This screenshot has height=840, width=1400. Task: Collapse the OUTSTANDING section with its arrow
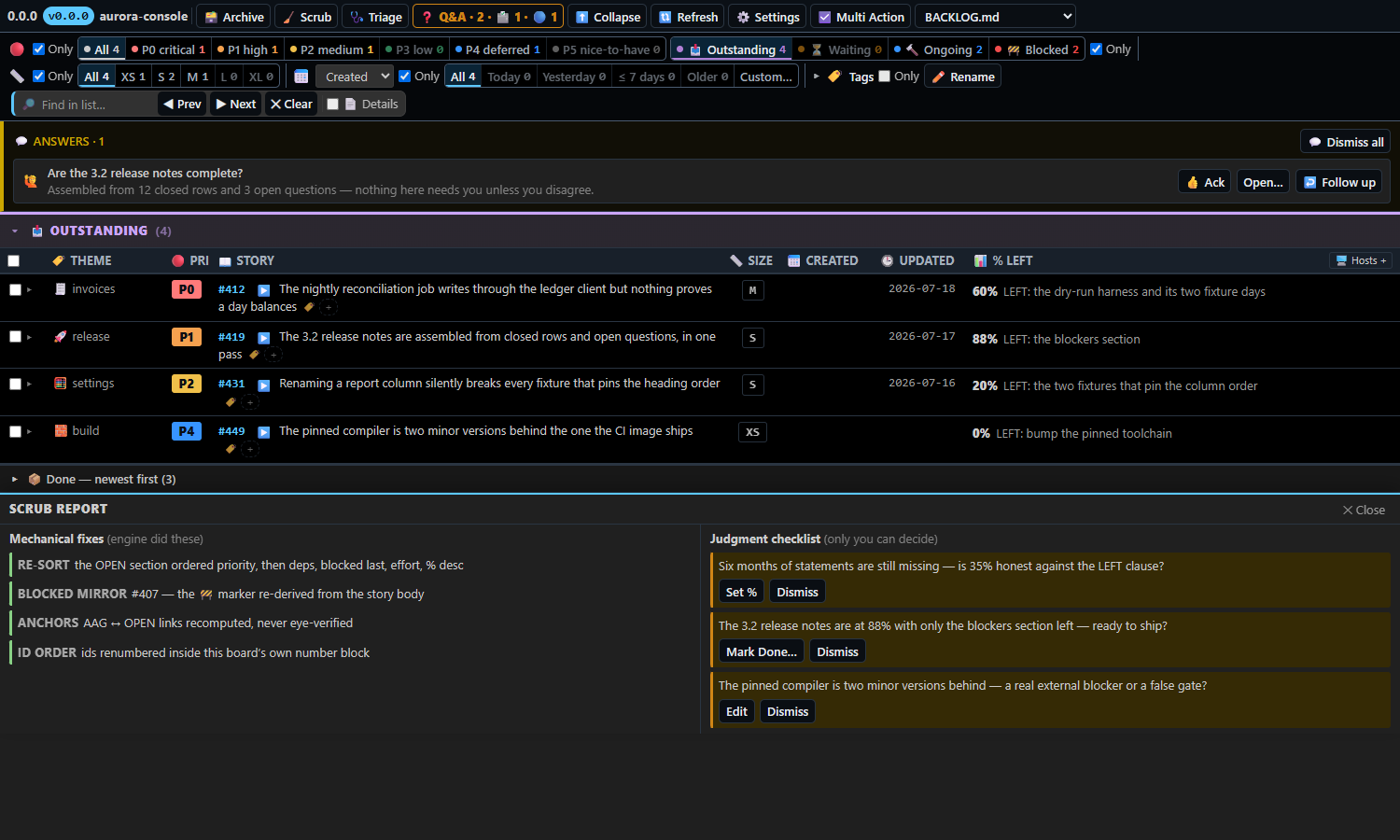click(x=15, y=231)
